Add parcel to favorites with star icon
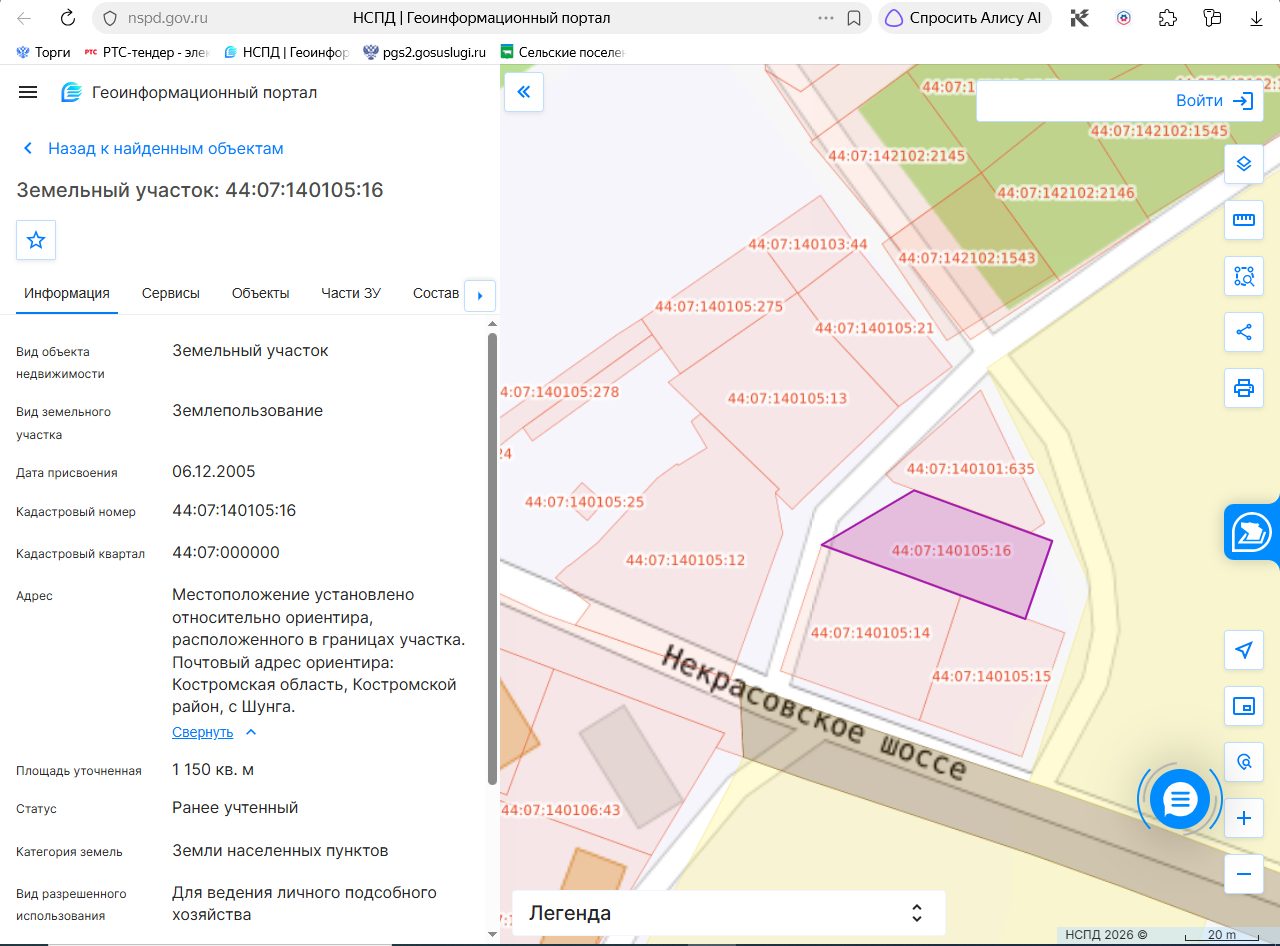Viewport: 1280px width, 946px height. tap(36, 240)
